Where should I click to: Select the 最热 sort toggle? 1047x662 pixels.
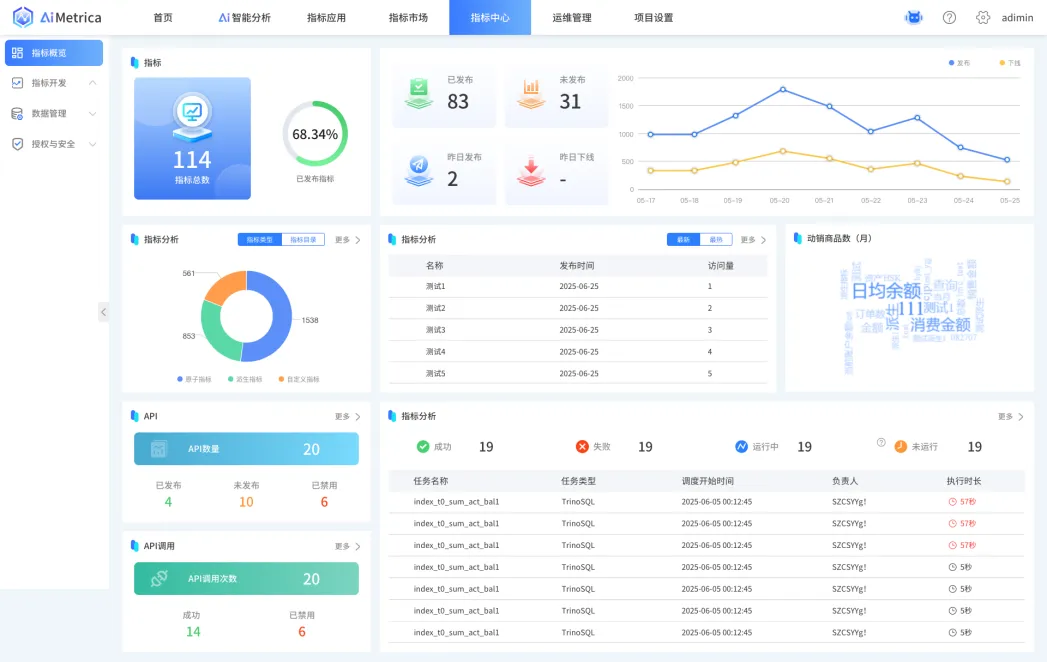(716, 240)
